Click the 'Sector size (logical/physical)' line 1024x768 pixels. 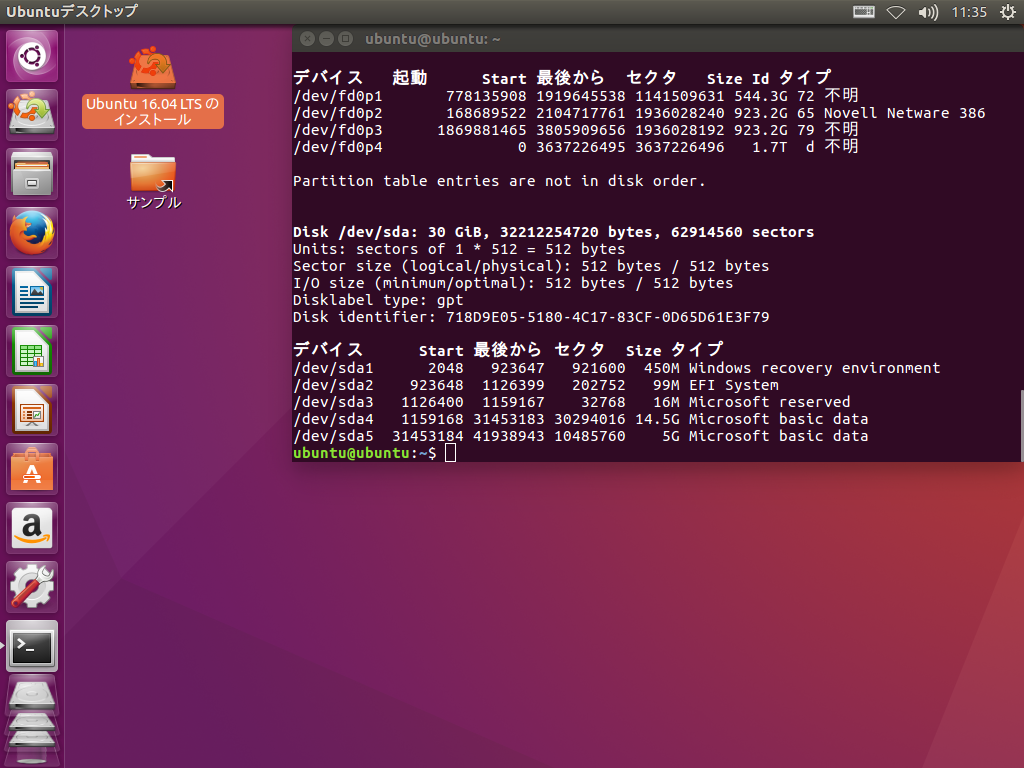(531, 266)
